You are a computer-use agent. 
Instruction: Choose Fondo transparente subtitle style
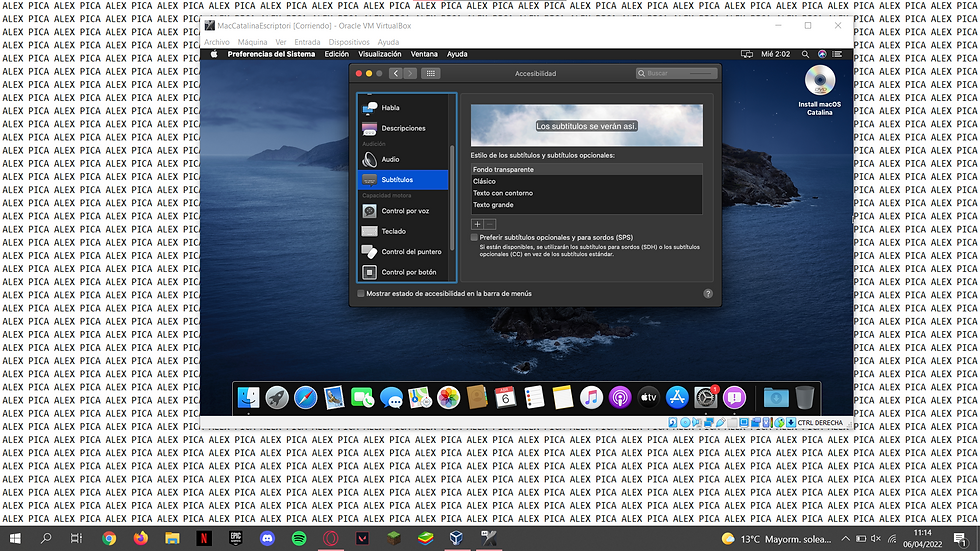(586, 169)
